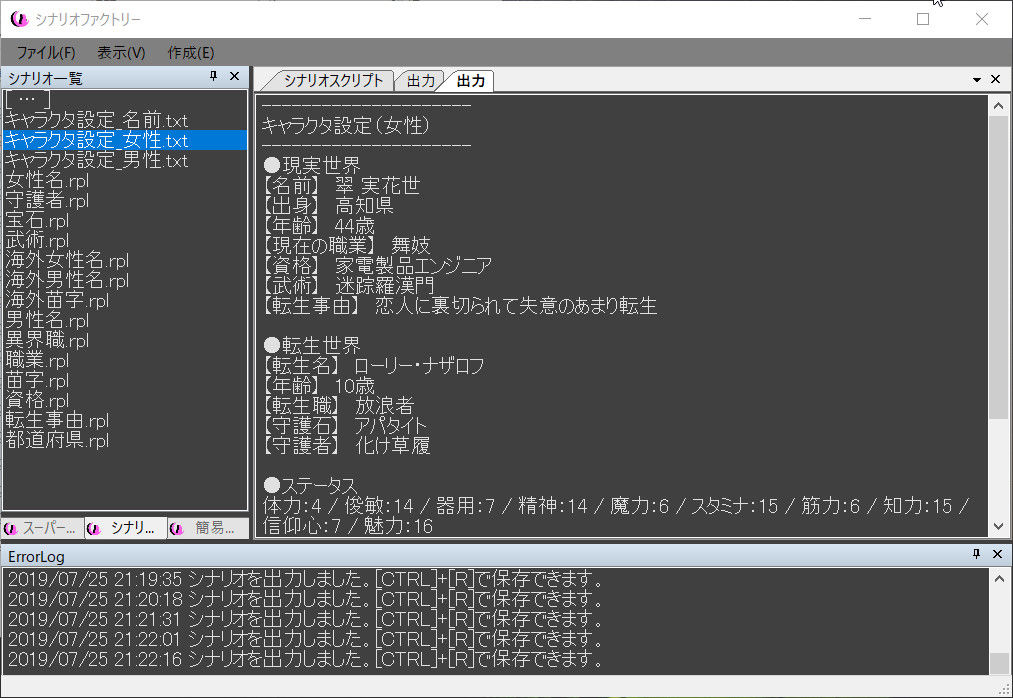
Task: Click ErrorLog scrollbar up arrow
Action: click(x=999, y=578)
